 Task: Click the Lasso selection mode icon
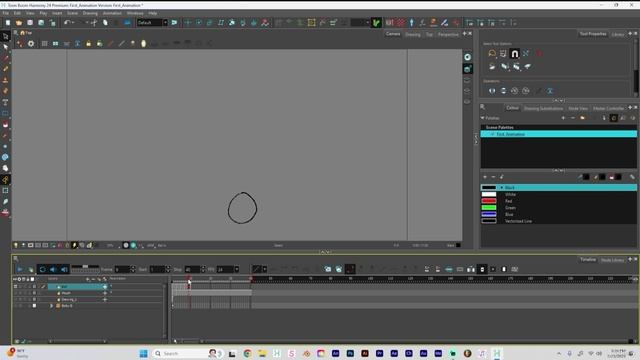(x=492, y=53)
